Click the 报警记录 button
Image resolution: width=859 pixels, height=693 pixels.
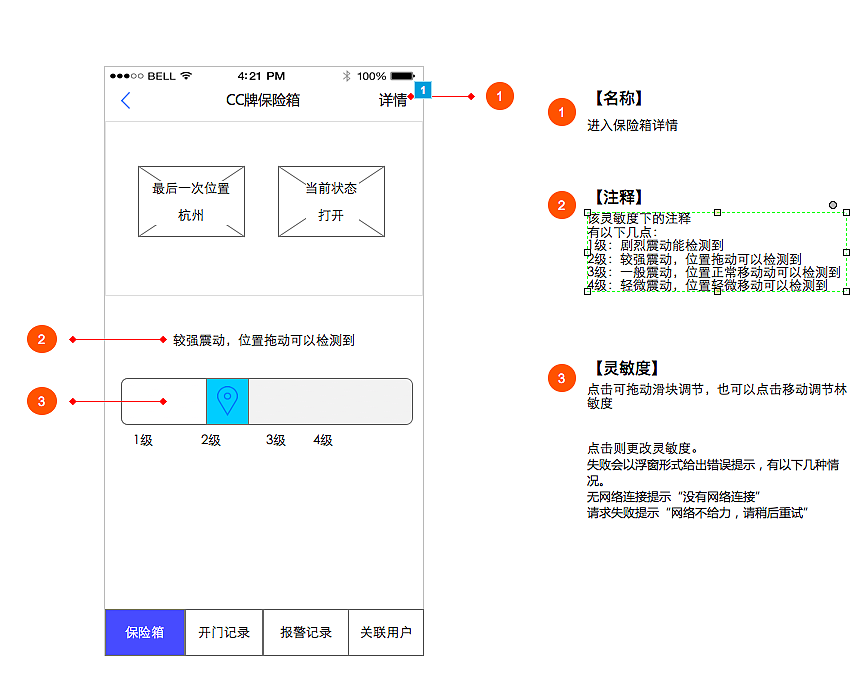305,632
